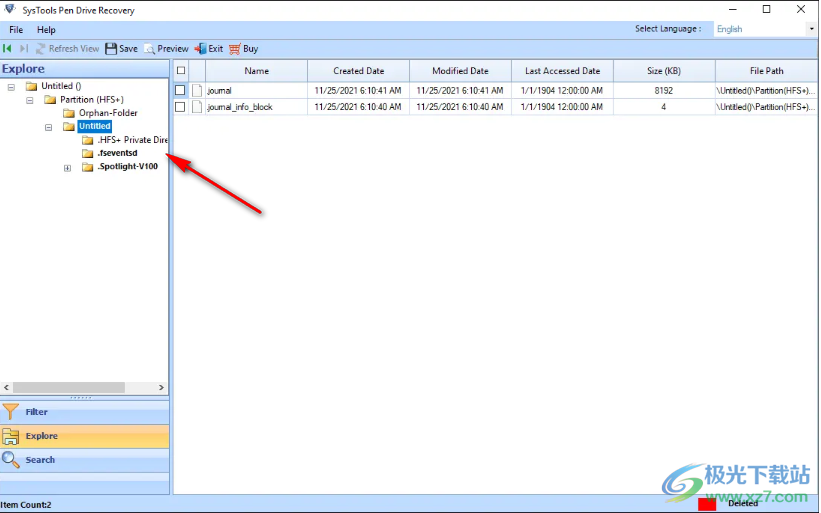
Task: Click the Exit toolbar icon
Action: pos(201,49)
